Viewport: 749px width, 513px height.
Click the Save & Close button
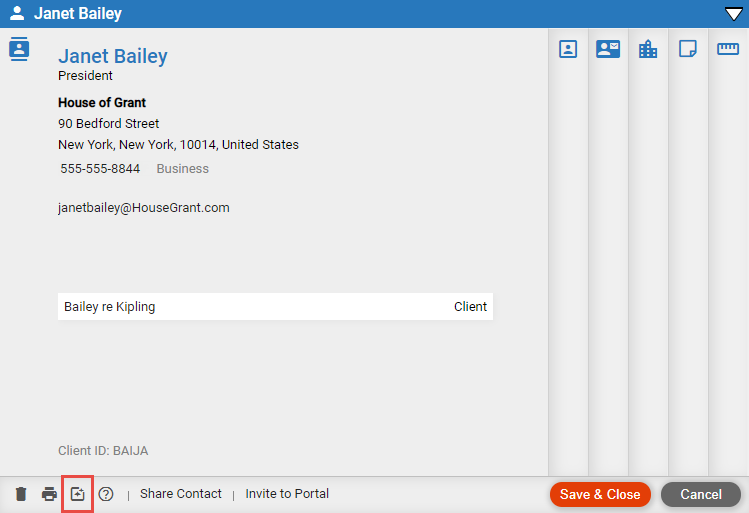pyautogui.click(x=600, y=494)
